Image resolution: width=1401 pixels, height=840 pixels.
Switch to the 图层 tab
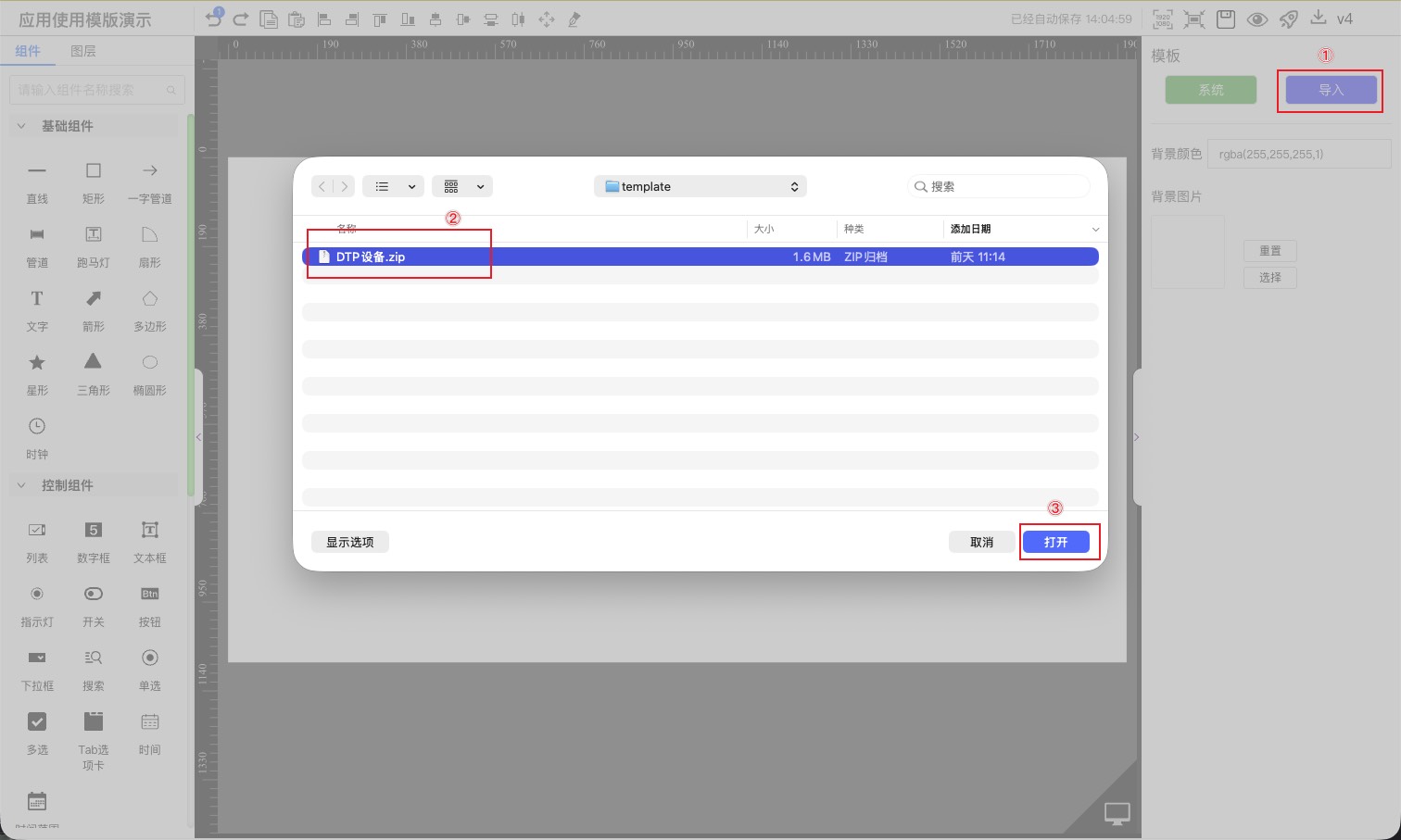tap(82, 51)
